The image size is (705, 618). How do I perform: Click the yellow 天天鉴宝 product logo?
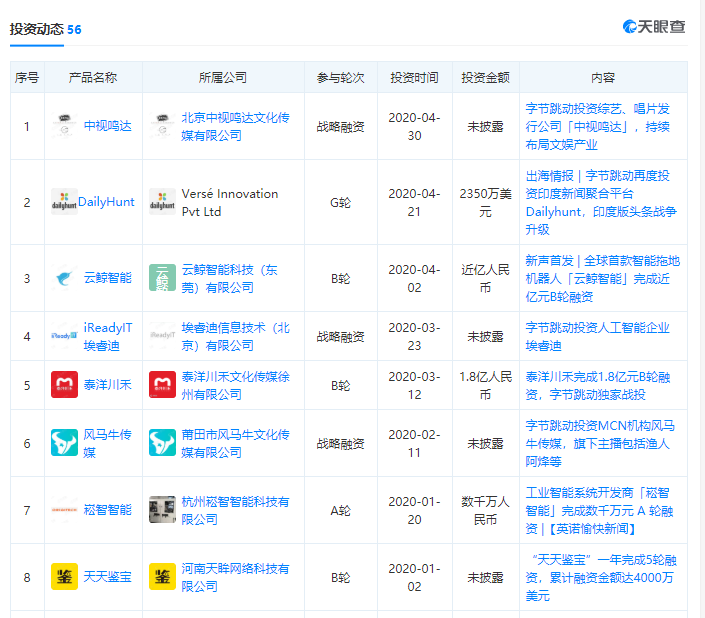click(64, 576)
